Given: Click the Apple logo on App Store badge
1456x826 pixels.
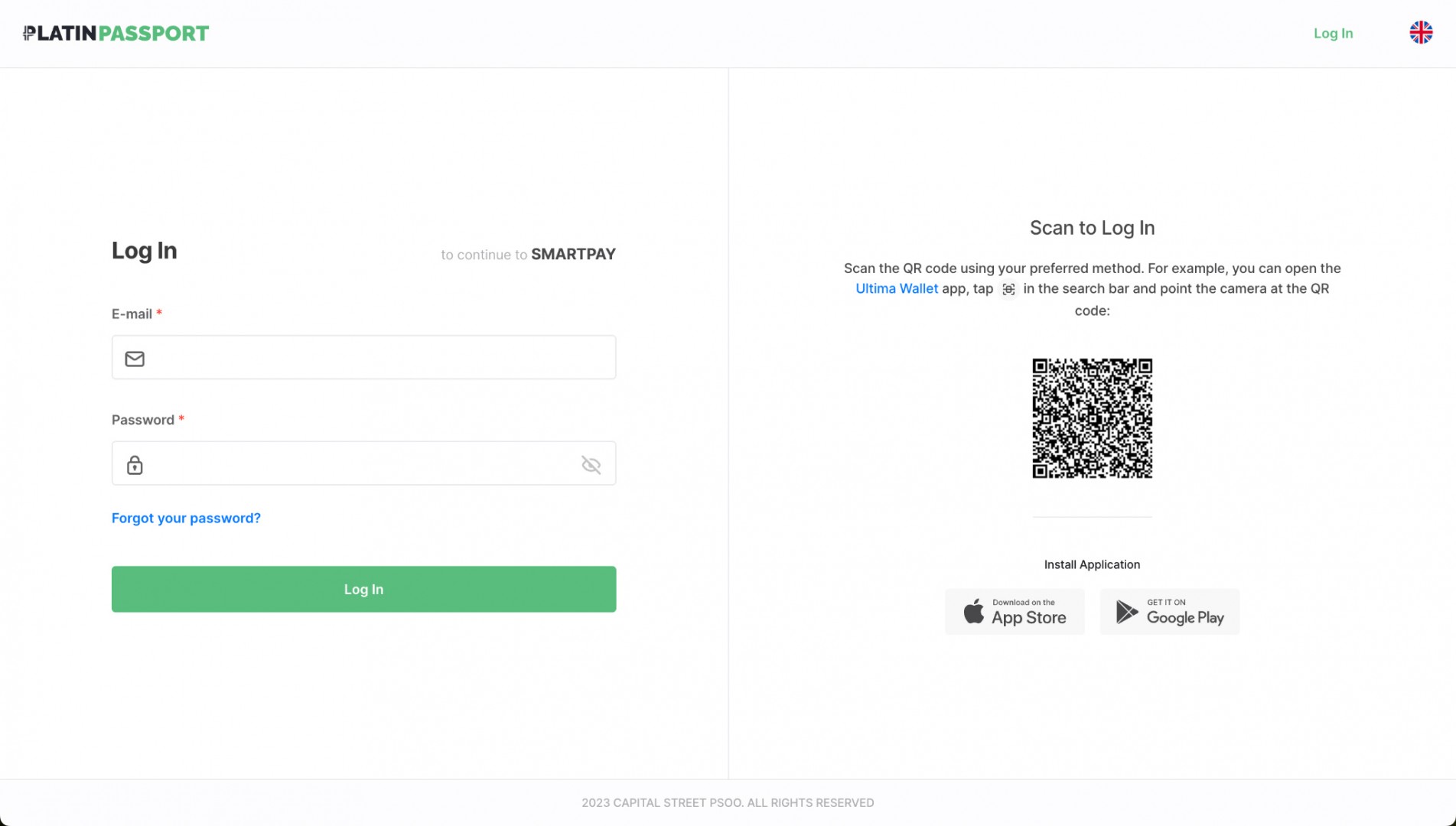Looking at the screenshot, I should point(973,612).
